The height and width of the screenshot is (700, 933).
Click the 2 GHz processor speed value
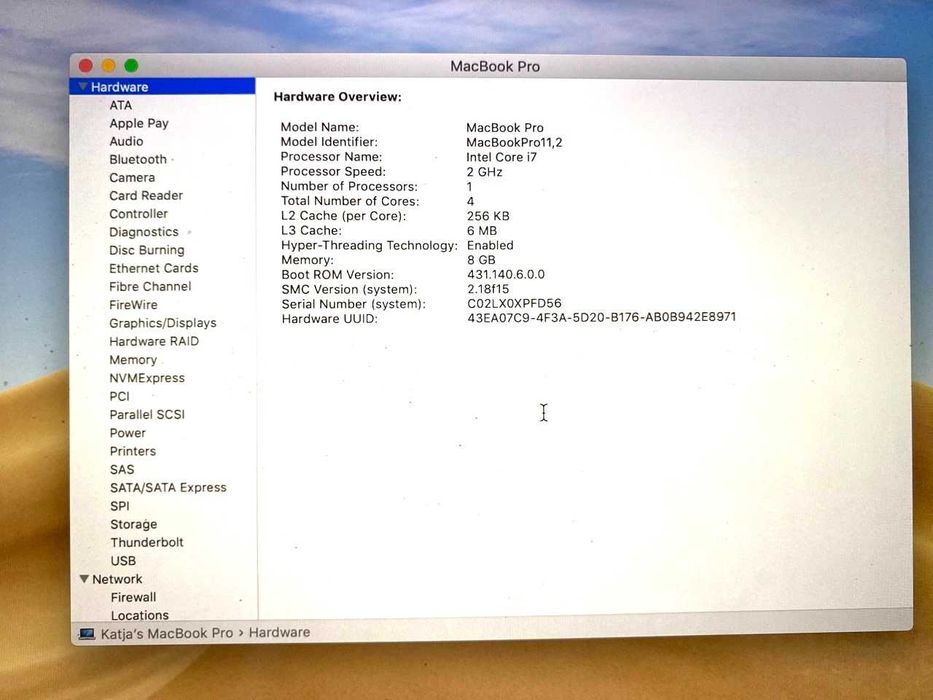(484, 172)
